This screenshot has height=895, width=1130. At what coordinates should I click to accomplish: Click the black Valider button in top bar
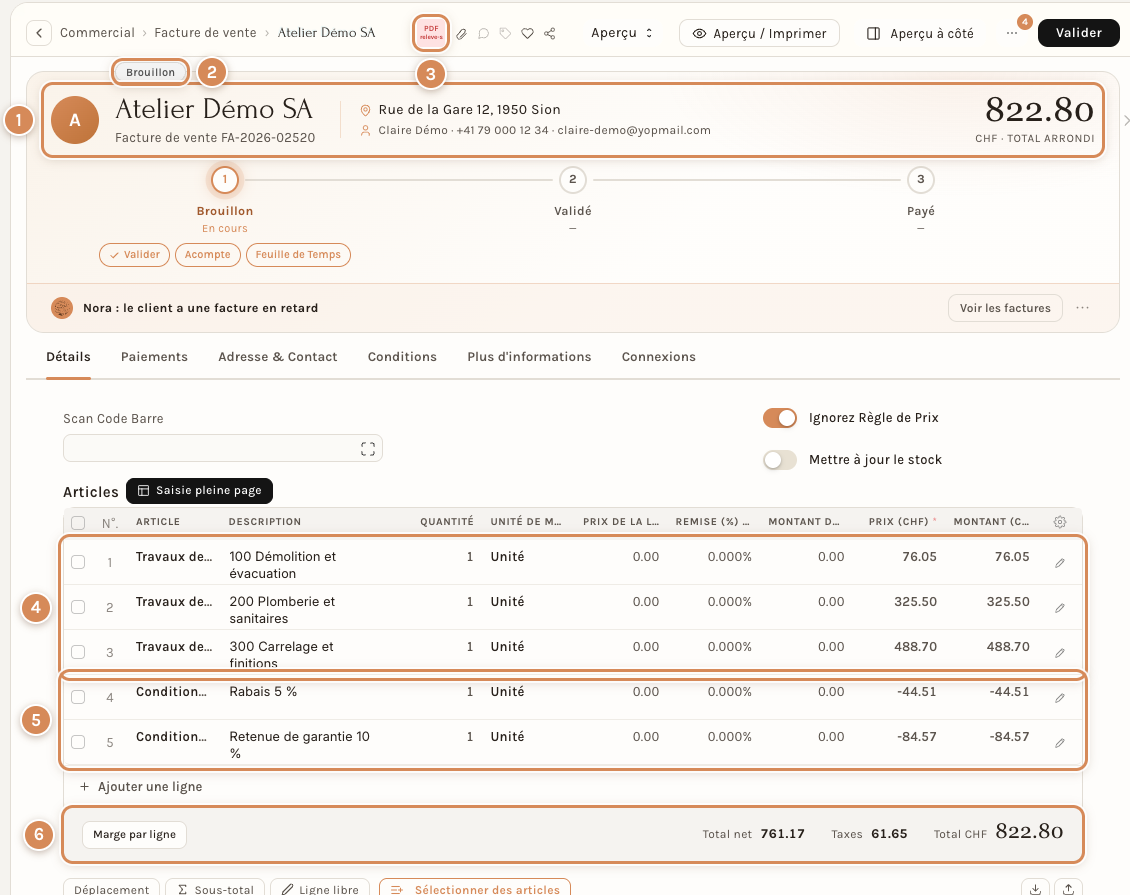(x=1078, y=33)
